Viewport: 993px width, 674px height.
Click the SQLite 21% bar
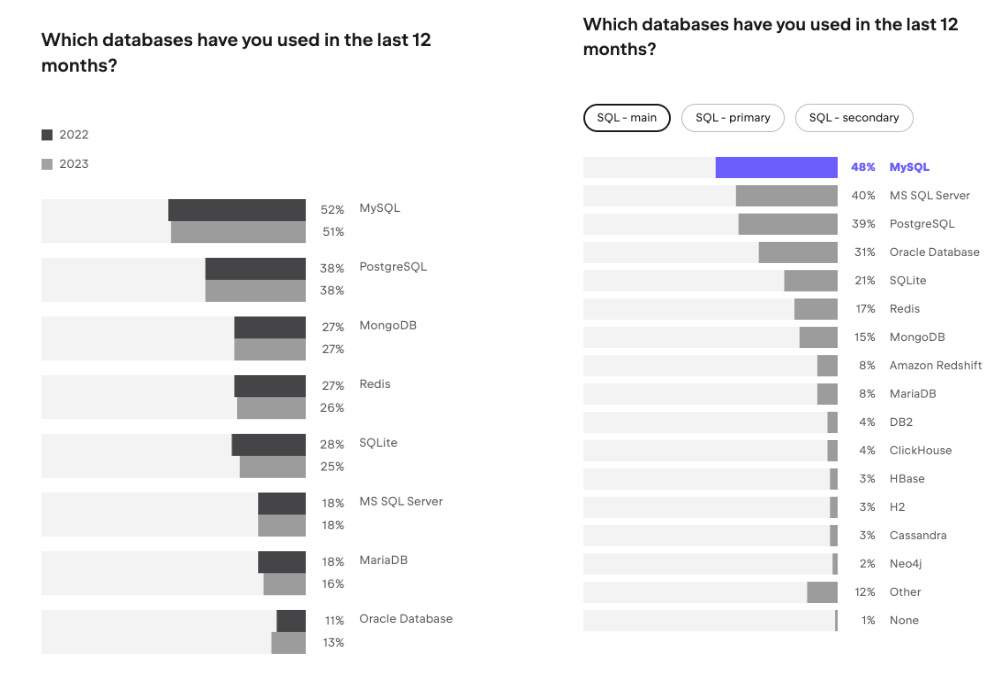(x=810, y=281)
